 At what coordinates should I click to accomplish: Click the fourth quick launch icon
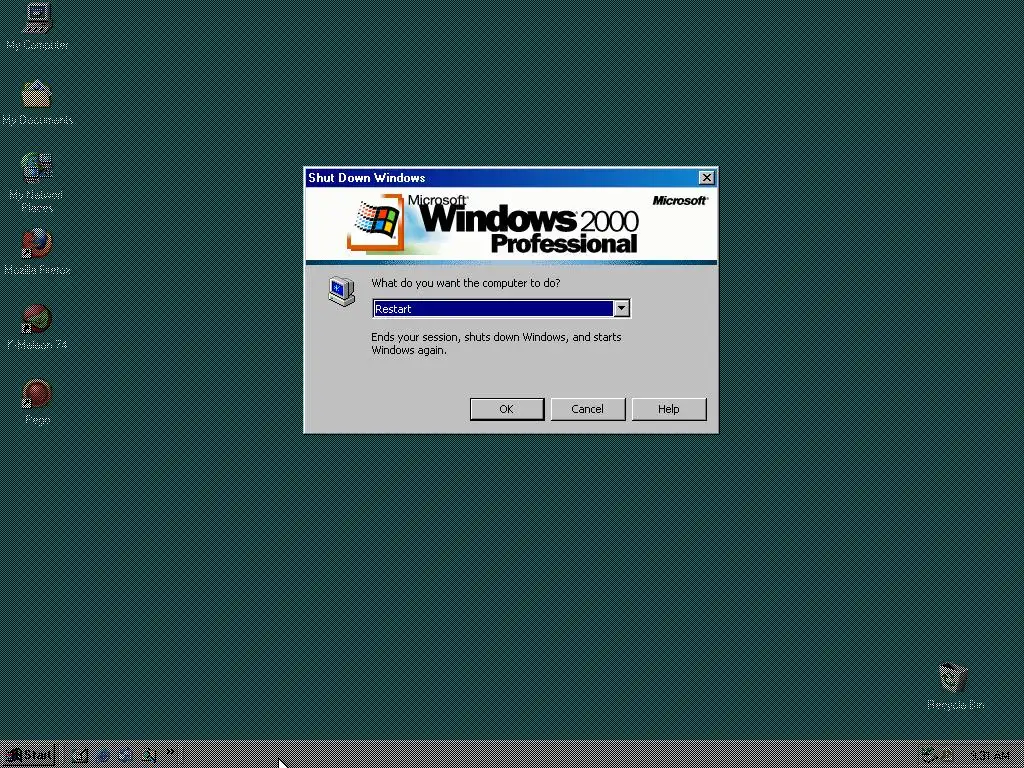pos(148,756)
